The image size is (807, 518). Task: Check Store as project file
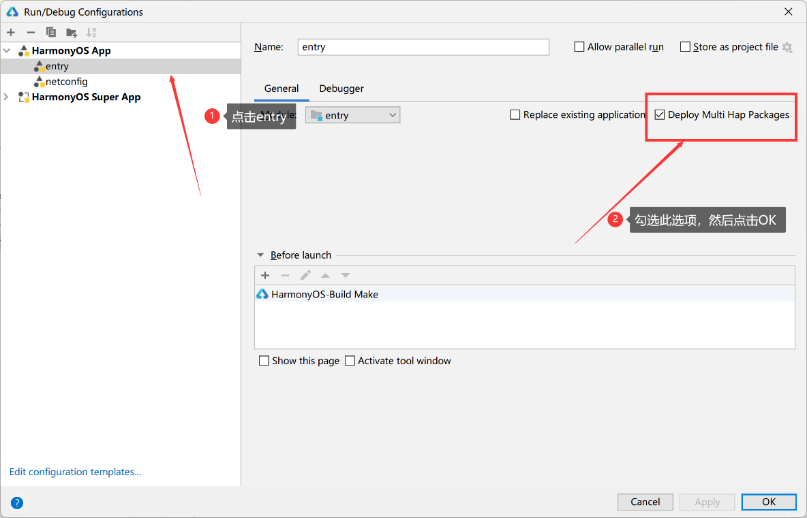pyautogui.click(x=685, y=47)
